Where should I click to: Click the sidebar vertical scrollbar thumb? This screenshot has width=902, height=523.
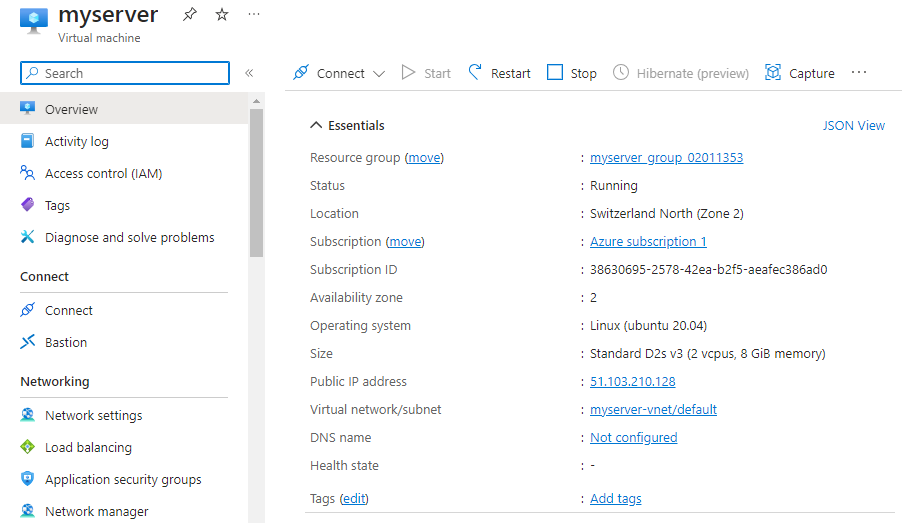click(x=257, y=182)
